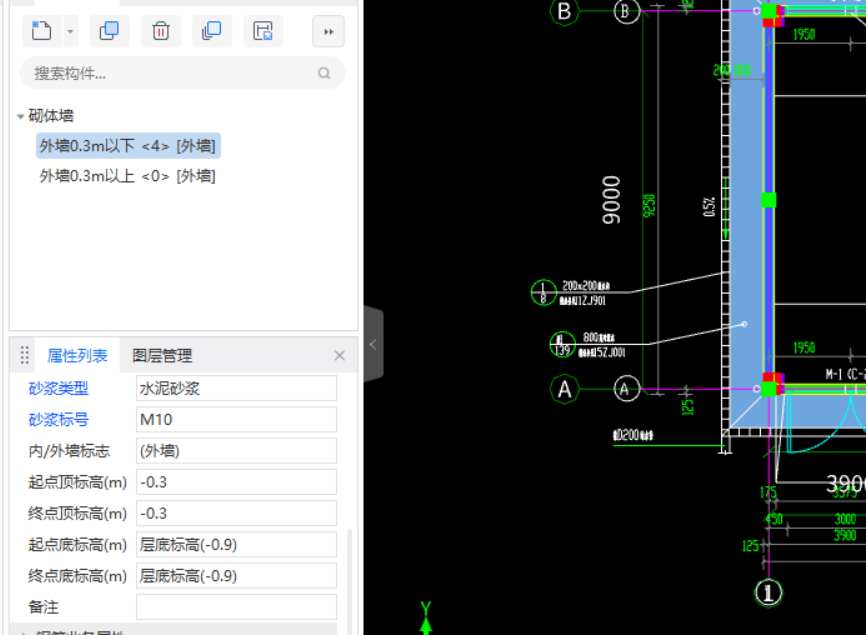Click the 砂浆类型 value 水泥砂浆
This screenshot has width=866, height=635.
click(236, 388)
